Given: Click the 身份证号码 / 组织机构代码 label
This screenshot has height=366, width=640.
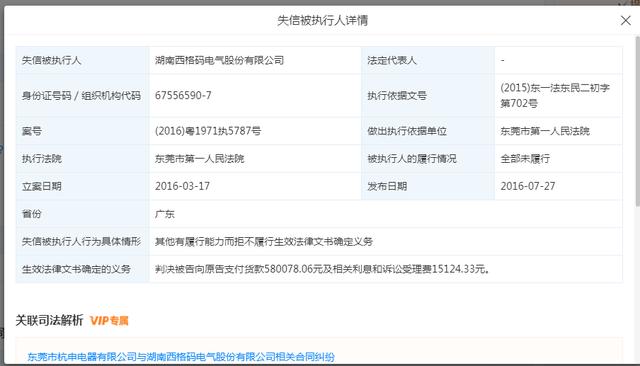Looking at the screenshot, I should tap(81, 95).
